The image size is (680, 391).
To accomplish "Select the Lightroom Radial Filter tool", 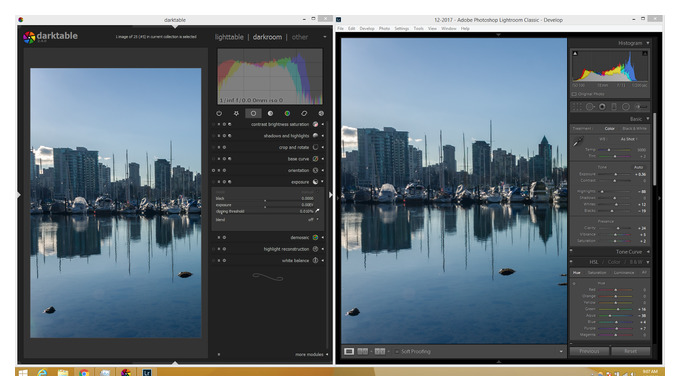I will coord(626,107).
